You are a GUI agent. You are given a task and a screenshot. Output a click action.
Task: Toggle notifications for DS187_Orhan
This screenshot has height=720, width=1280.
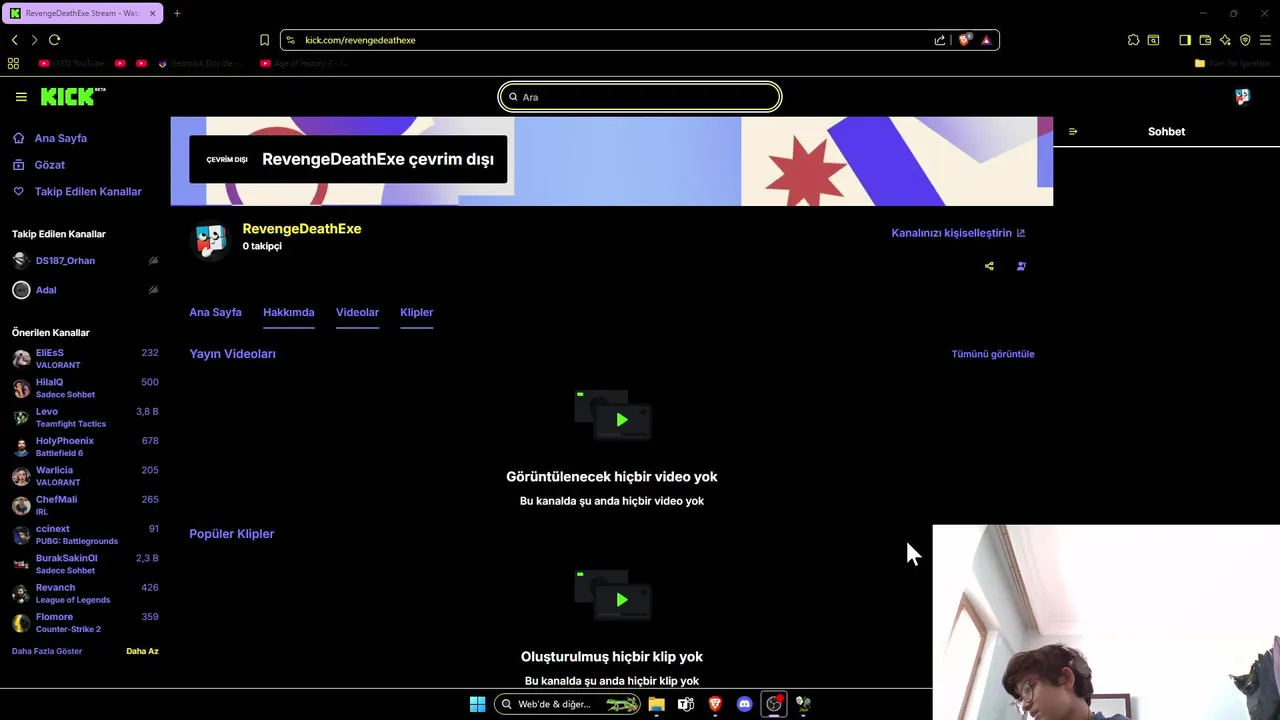(153, 261)
